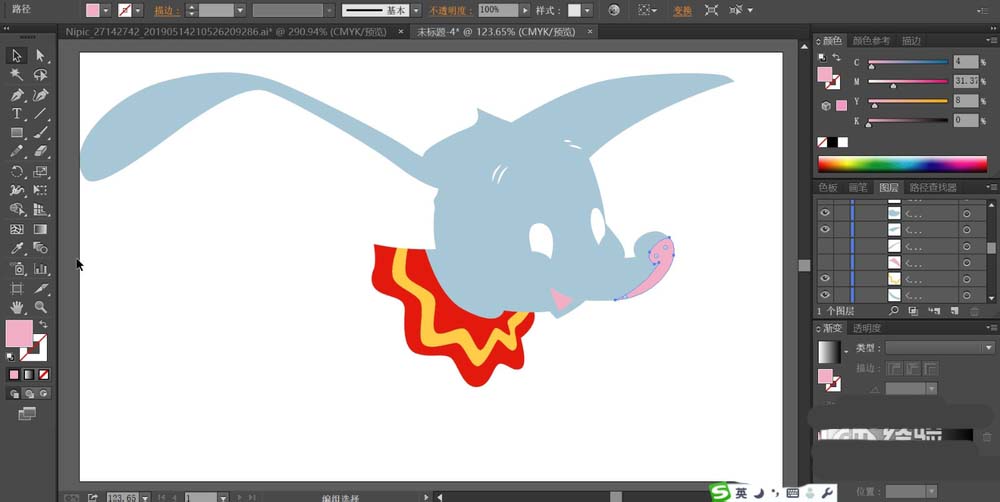The image size is (1000, 502).
Task: Open stroke weight dropdown
Action: tap(240, 10)
